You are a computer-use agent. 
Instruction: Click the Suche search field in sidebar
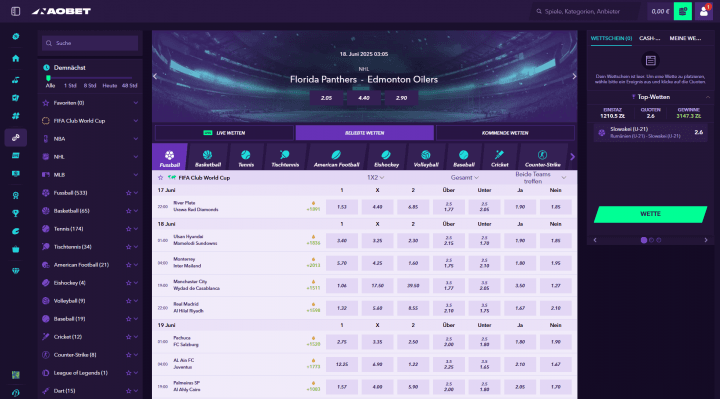90,43
